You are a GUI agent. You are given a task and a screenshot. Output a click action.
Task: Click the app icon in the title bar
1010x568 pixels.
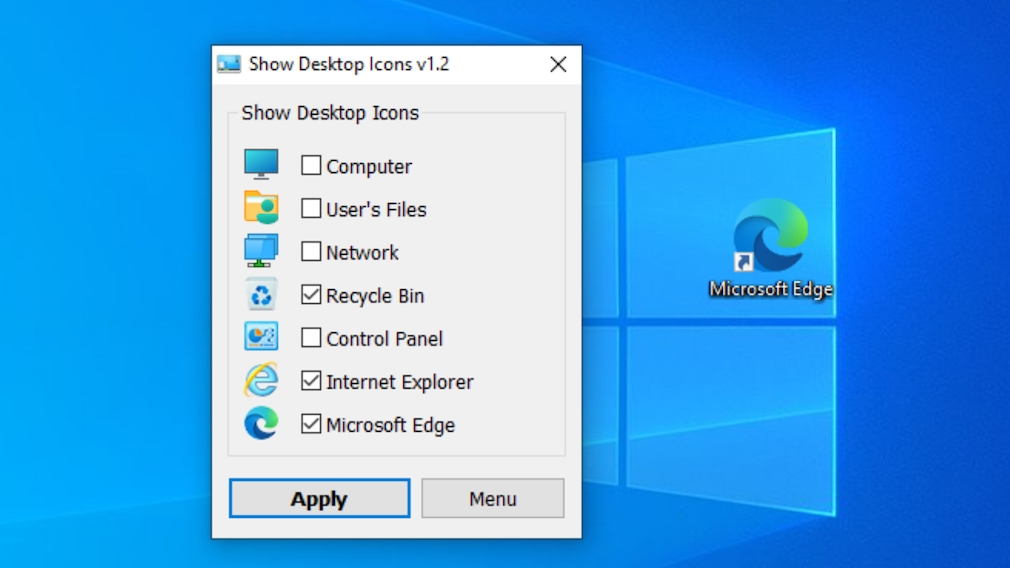[x=229, y=64]
